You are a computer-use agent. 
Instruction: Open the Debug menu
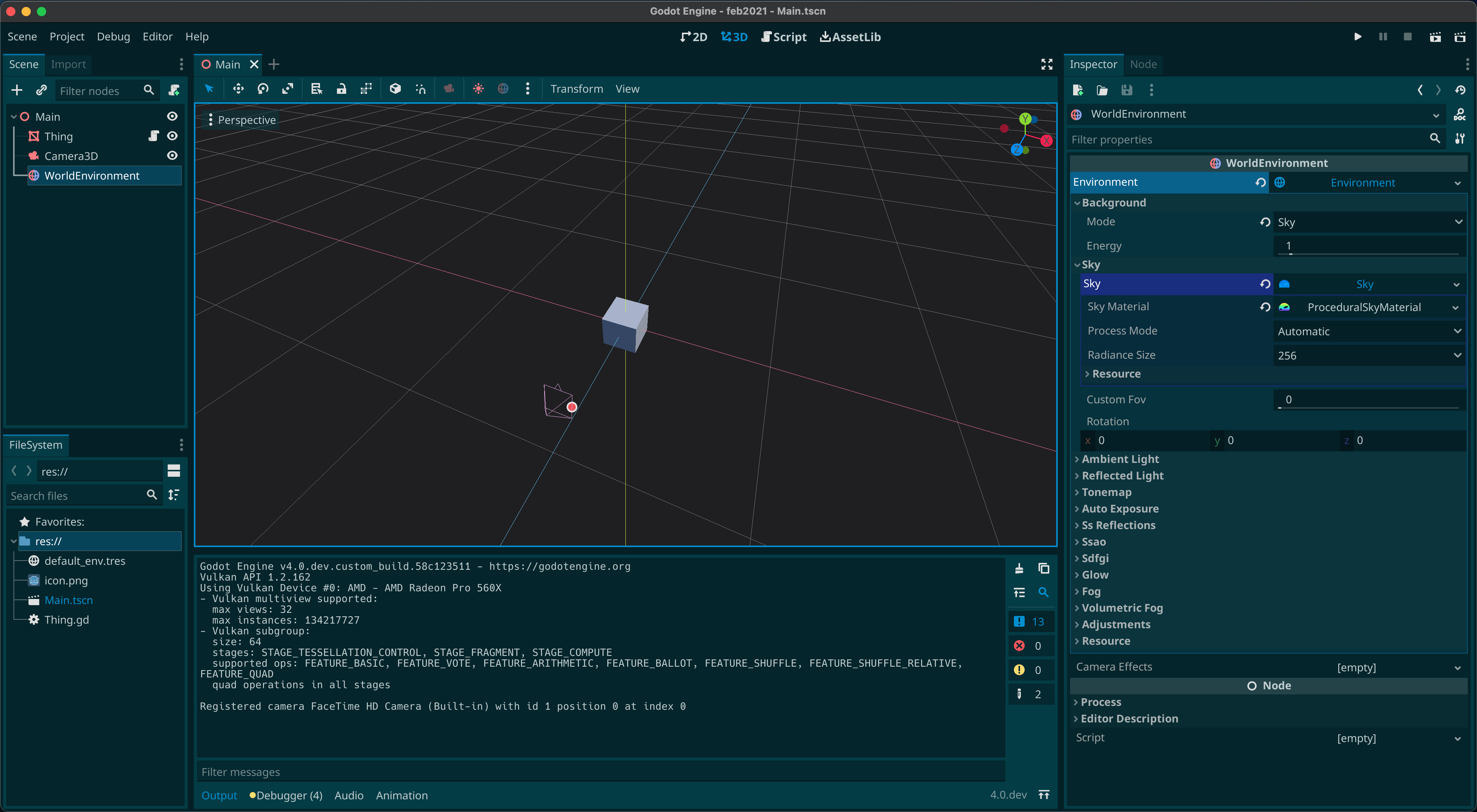click(x=113, y=37)
